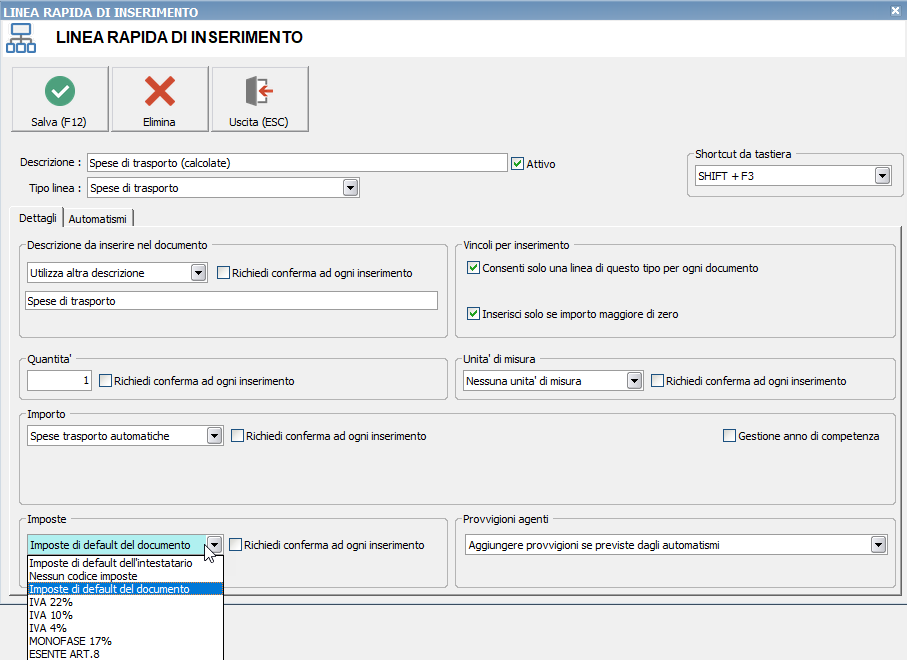Click the Uscita (ESC) exit door icon
This screenshot has width=907, height=660.
[259, 91]
